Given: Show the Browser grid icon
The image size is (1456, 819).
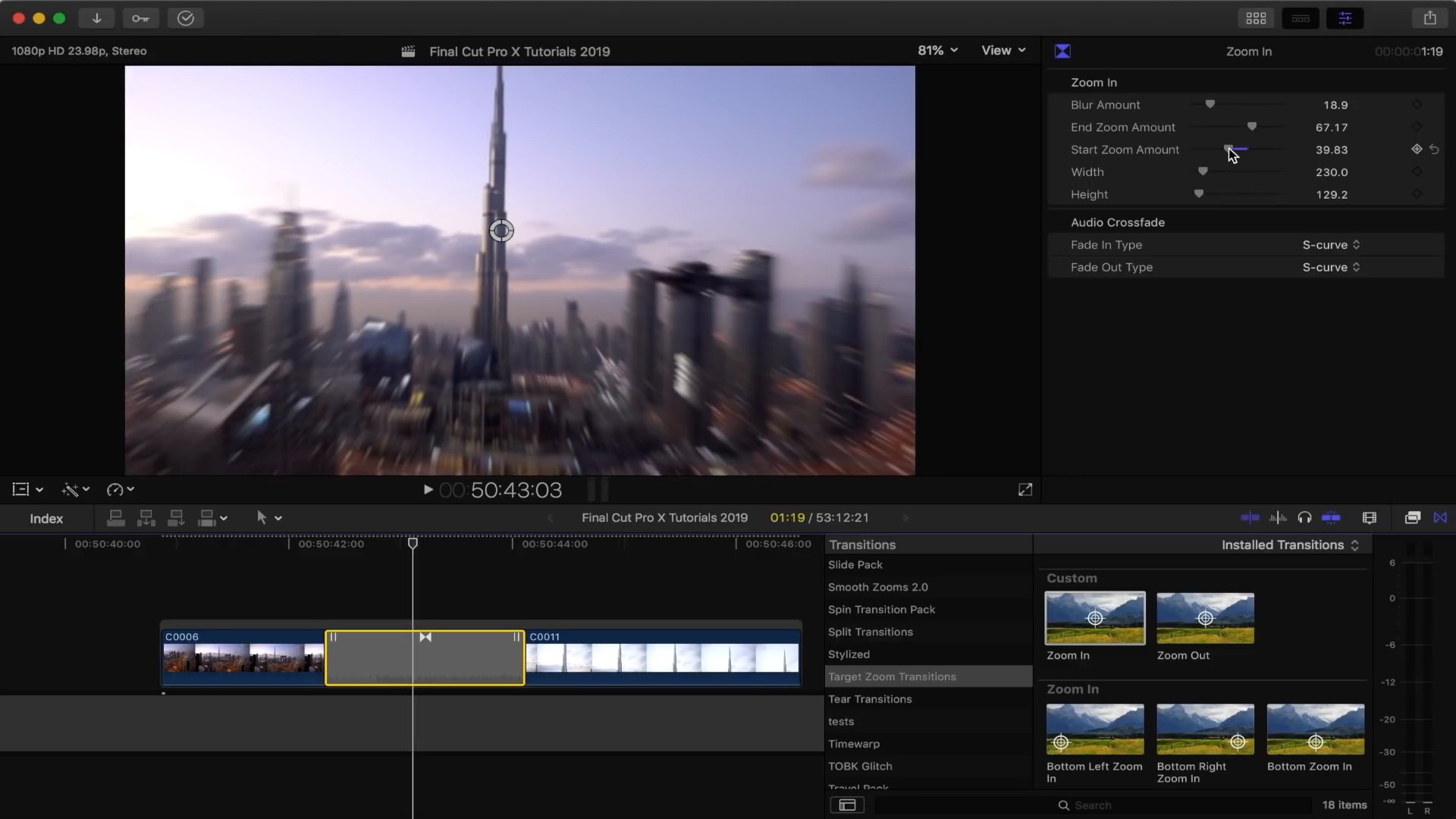Looking at the screenshot, I should pyautogui.click(x=1256, y=18).
